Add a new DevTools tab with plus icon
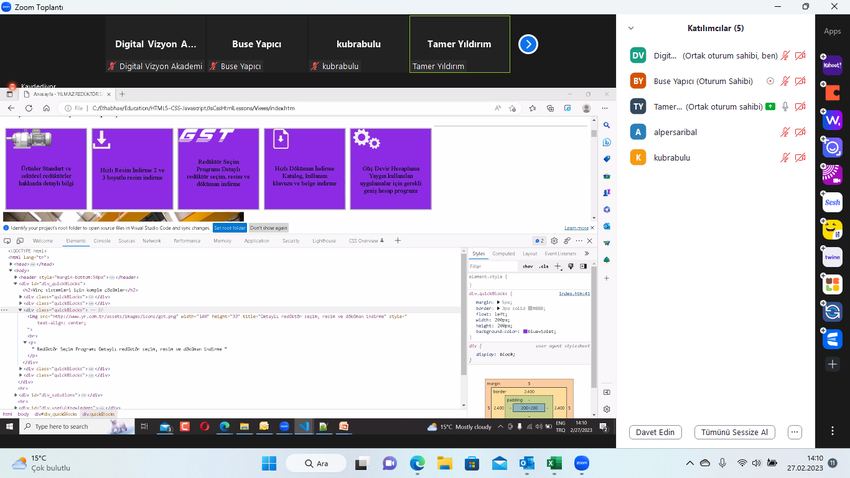The width and height of the screenshot is (850, 478). pyautogui.click(x=398, y=241)
